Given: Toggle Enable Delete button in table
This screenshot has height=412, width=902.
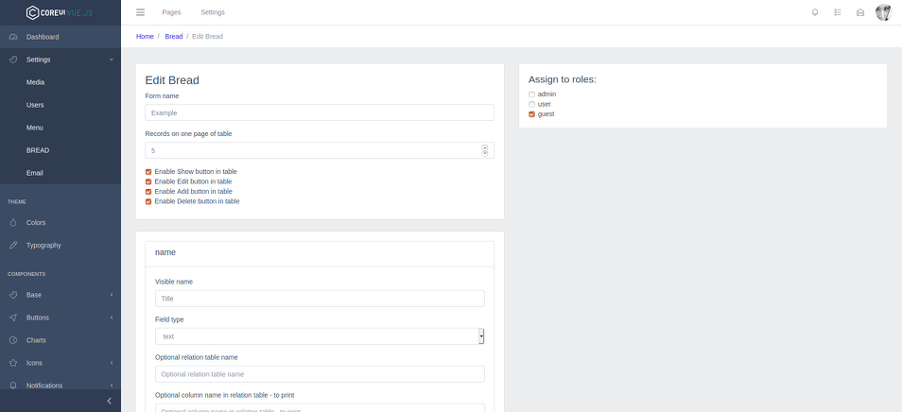Looking at the screenshot, I should pos(148,201).
